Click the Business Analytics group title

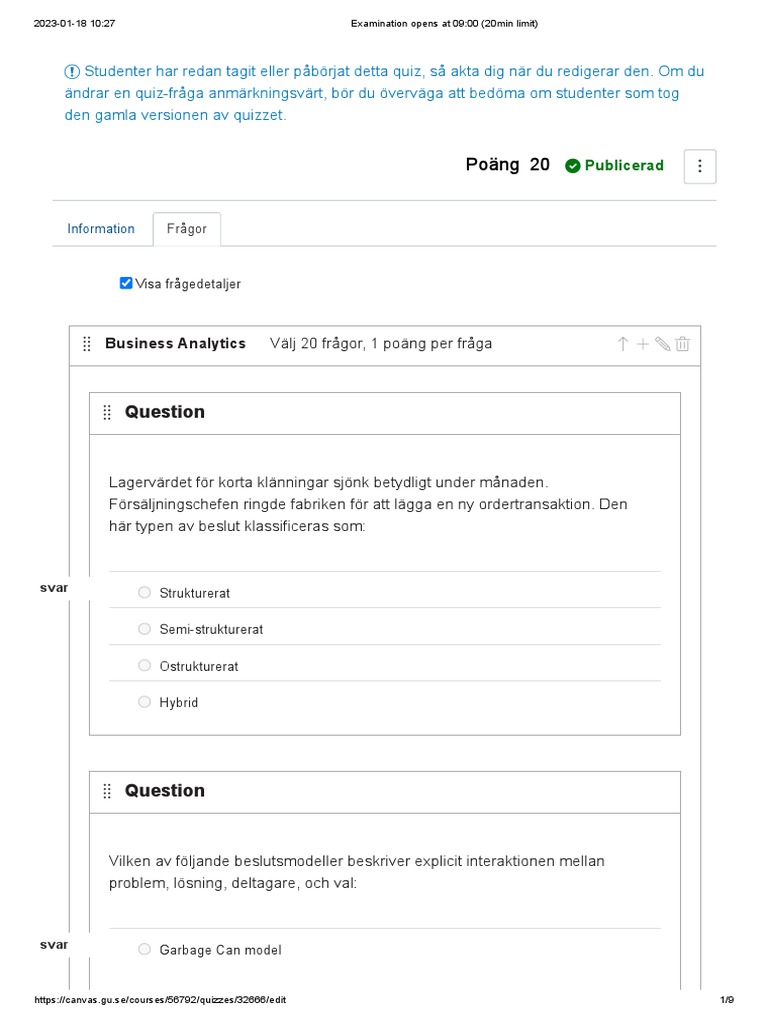point(175,344)
